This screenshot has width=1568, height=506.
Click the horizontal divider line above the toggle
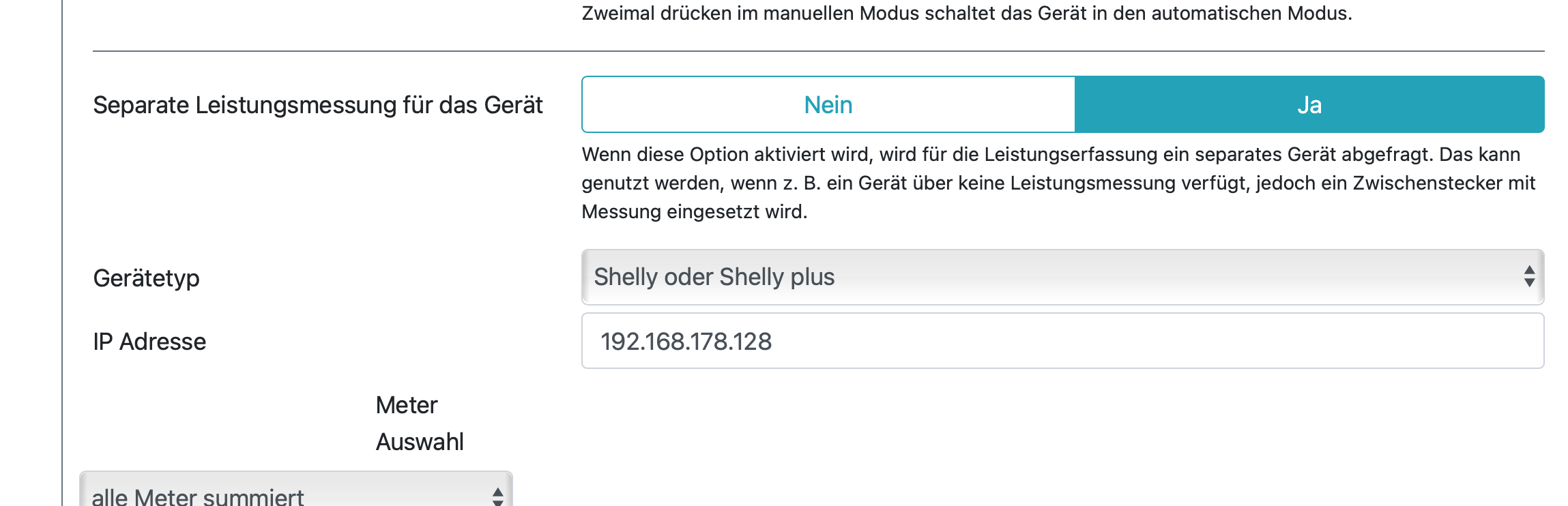click(818, 51)
